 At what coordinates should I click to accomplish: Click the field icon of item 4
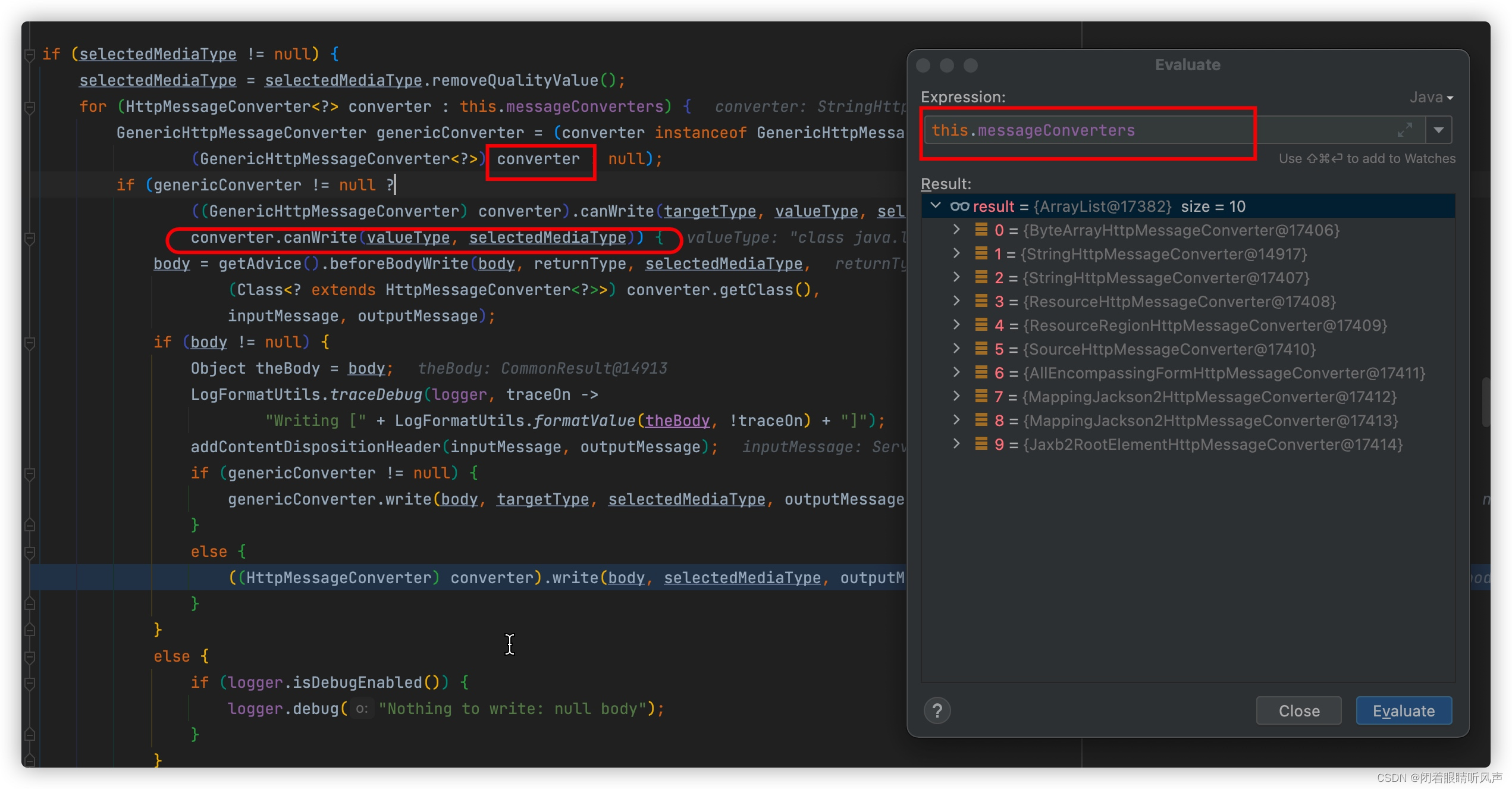981,325
